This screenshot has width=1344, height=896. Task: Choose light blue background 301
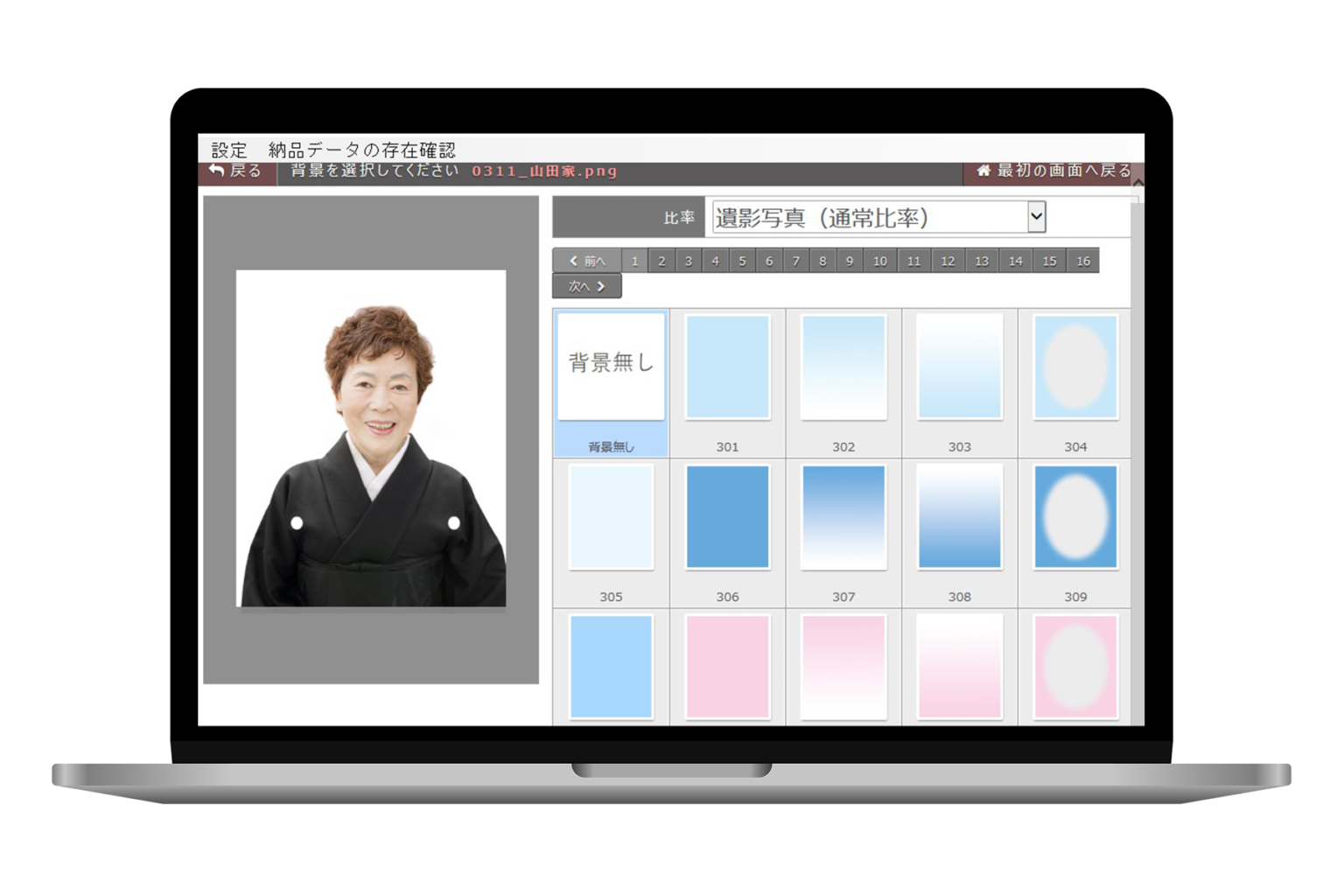pyautogui.click(x=727, y=367)
